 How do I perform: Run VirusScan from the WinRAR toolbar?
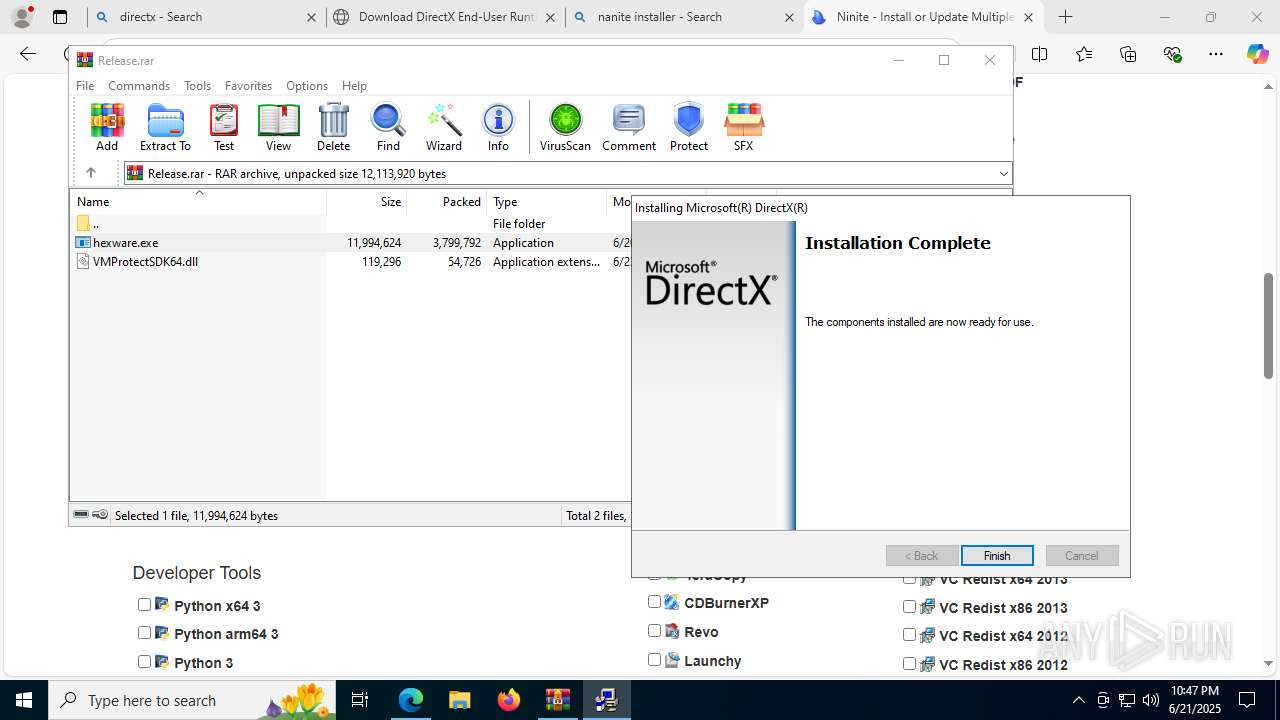pos(565,127)
